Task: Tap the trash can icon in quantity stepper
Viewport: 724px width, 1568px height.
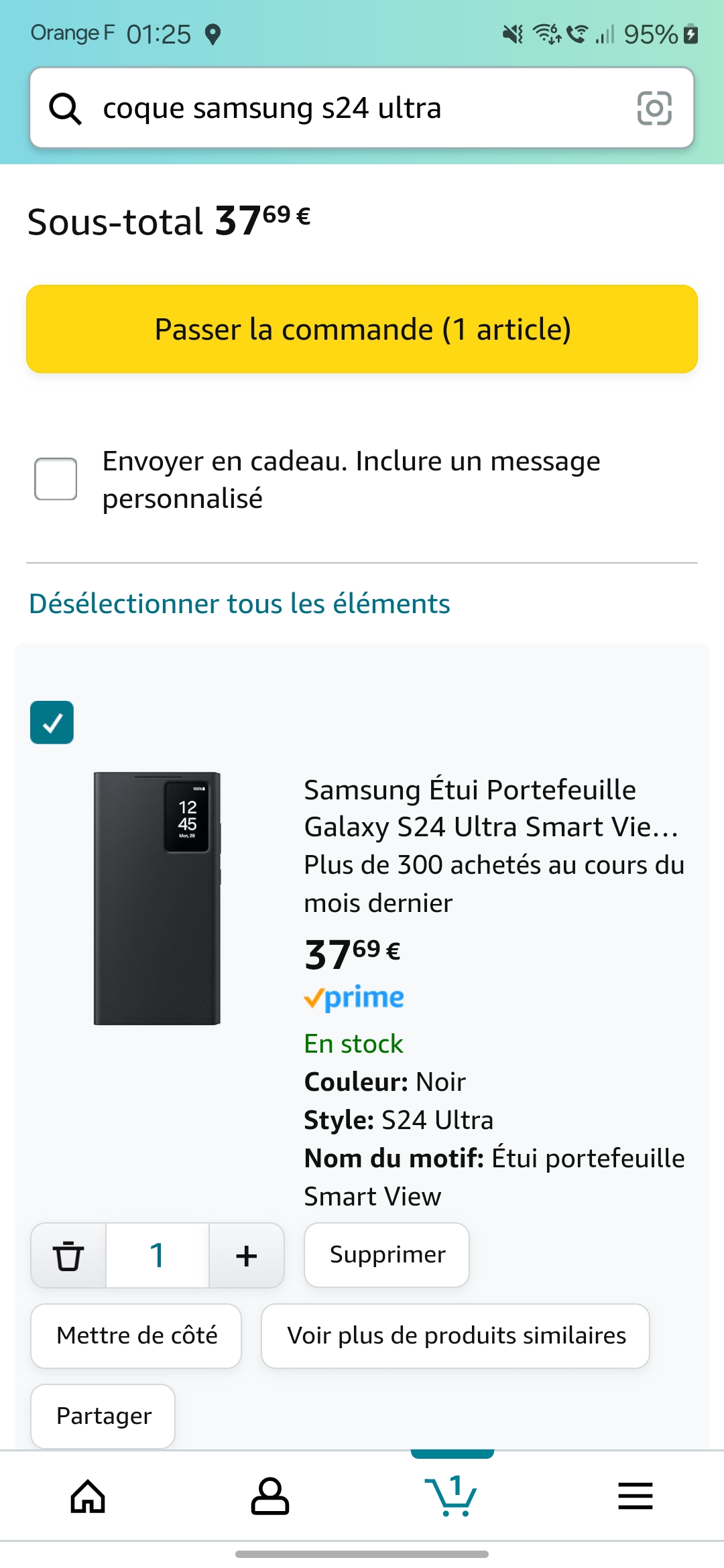Action: pos(68,1255)
